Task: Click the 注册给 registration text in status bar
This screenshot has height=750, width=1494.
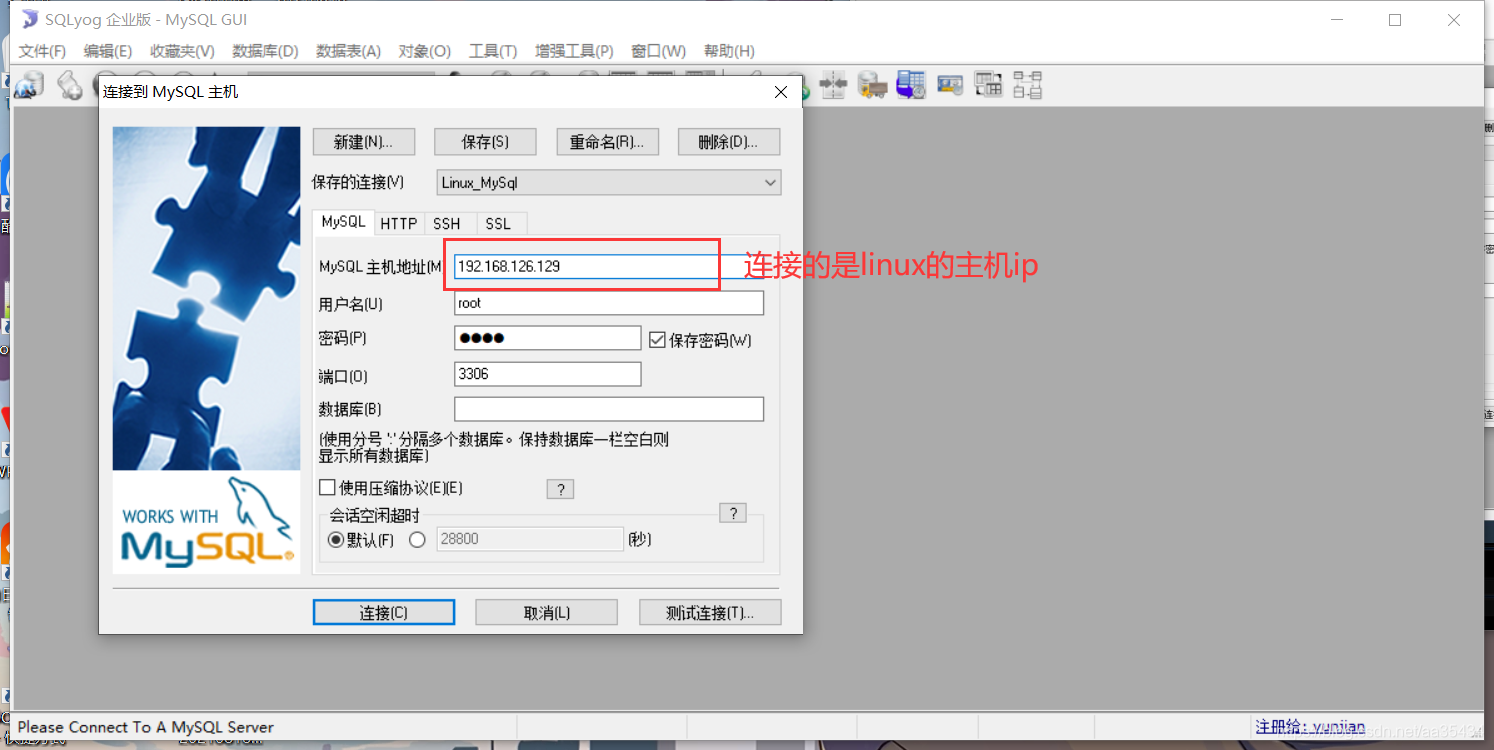Action: [x=1310, y=727]
